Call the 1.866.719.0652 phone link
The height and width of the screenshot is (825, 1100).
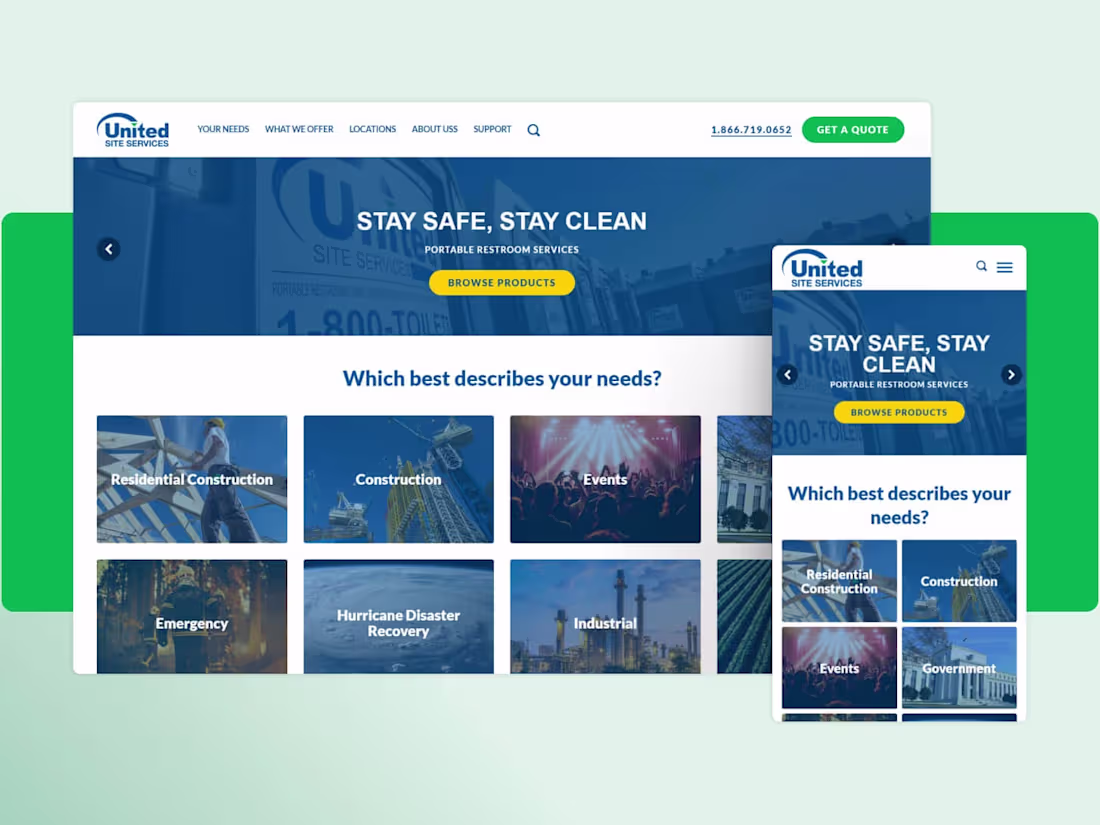[750, 129]
